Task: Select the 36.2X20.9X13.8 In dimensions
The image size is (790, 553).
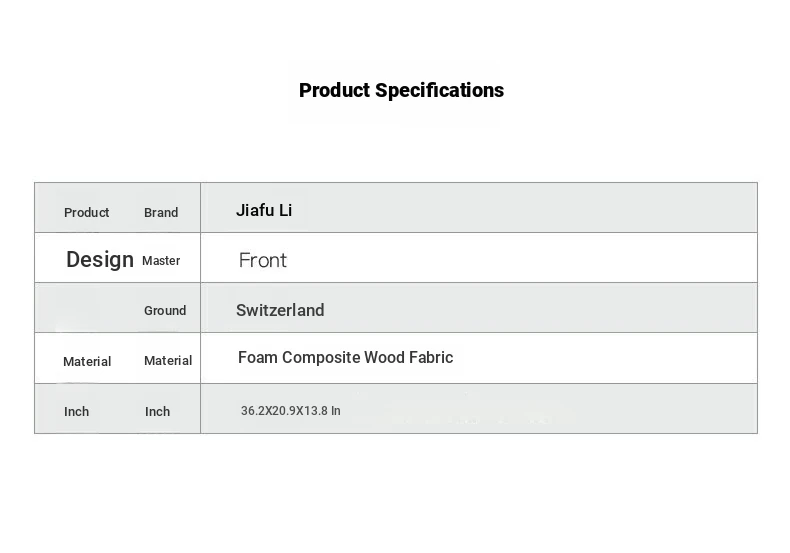Action: (x=290, y=411)
